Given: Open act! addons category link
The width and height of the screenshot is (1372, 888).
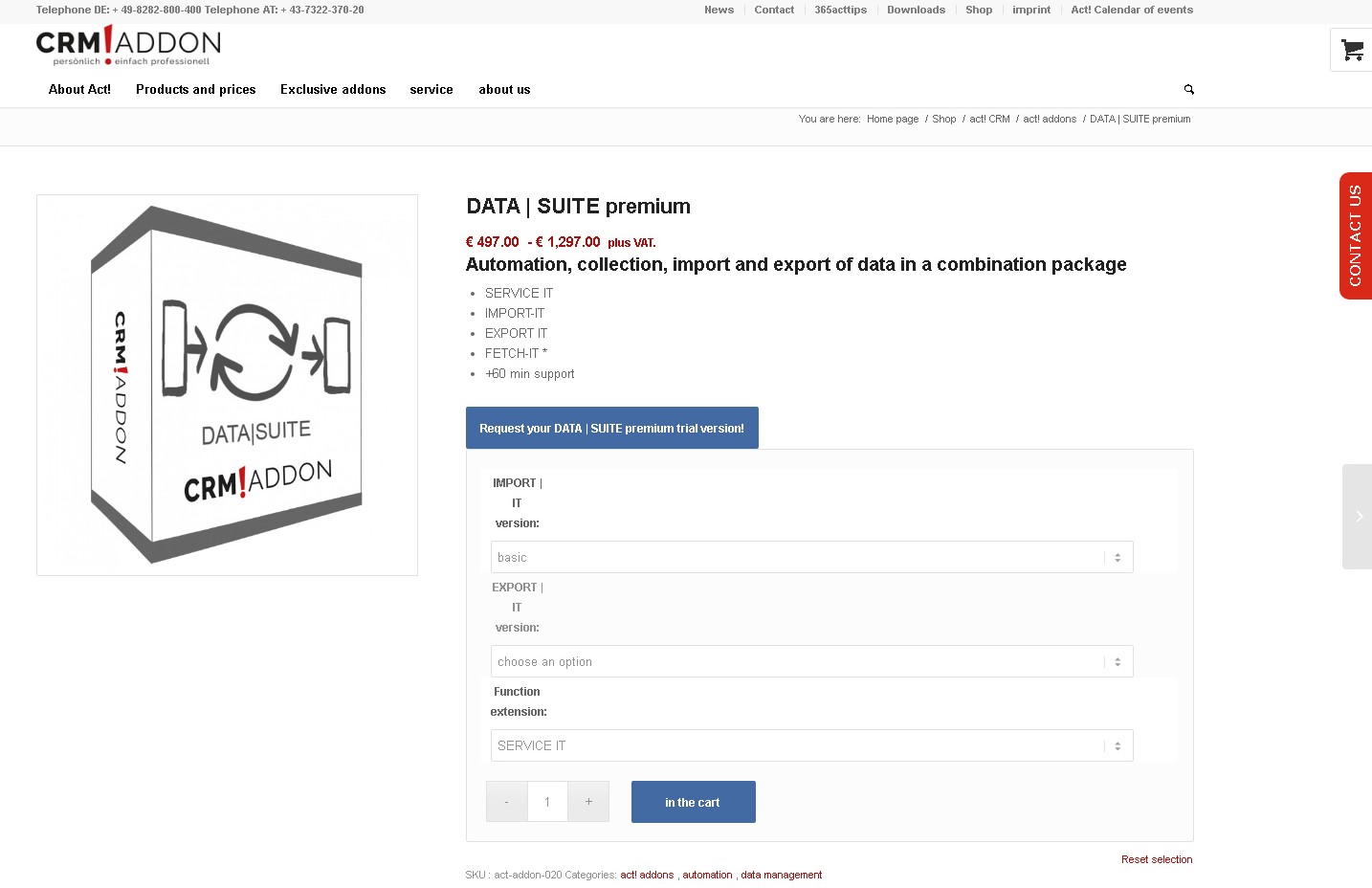Looking at the screenshot, I should (647, 875).
